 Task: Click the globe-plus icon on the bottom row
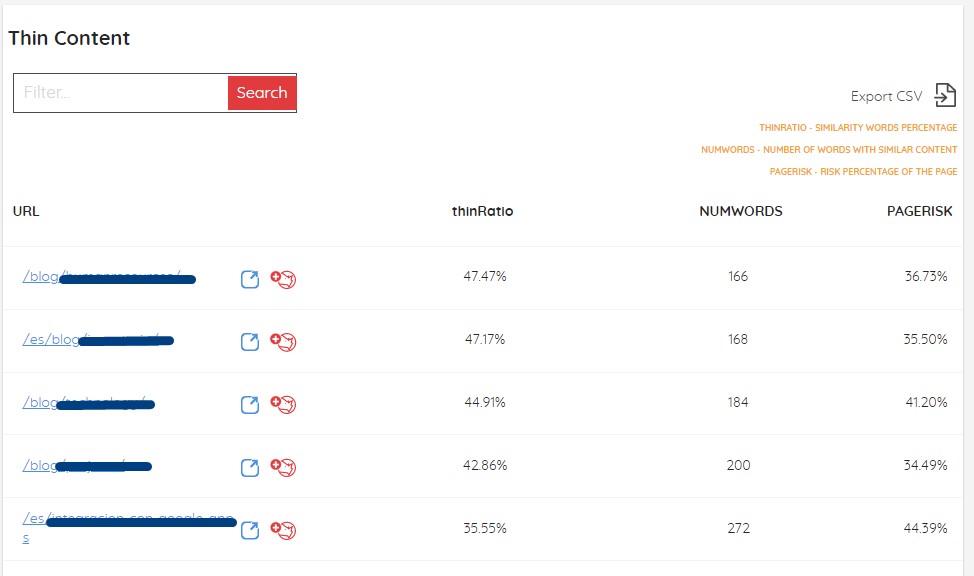click(x=283, y=531)
